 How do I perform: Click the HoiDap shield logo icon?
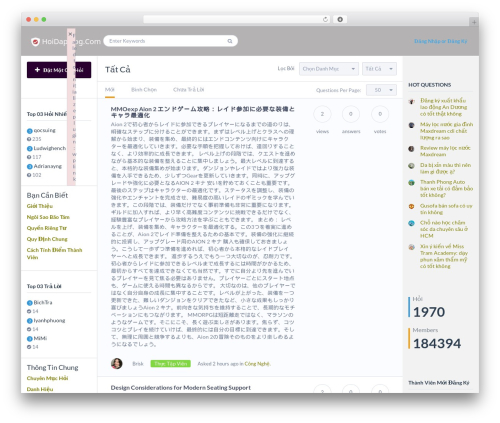tap(35, 42)
